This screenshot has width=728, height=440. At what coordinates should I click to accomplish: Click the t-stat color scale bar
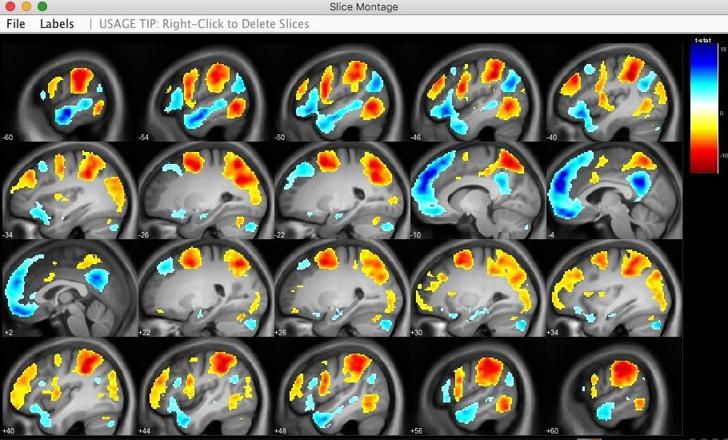pyautogui.click(x=704, y=108)
